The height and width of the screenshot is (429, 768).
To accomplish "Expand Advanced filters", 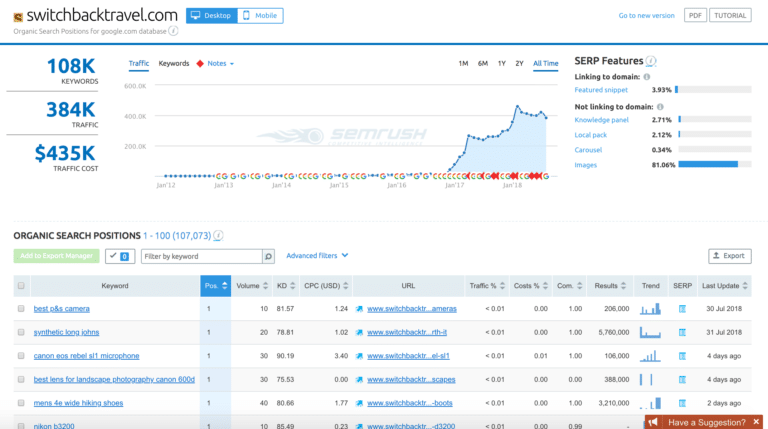I will click(x=317, y=256).
